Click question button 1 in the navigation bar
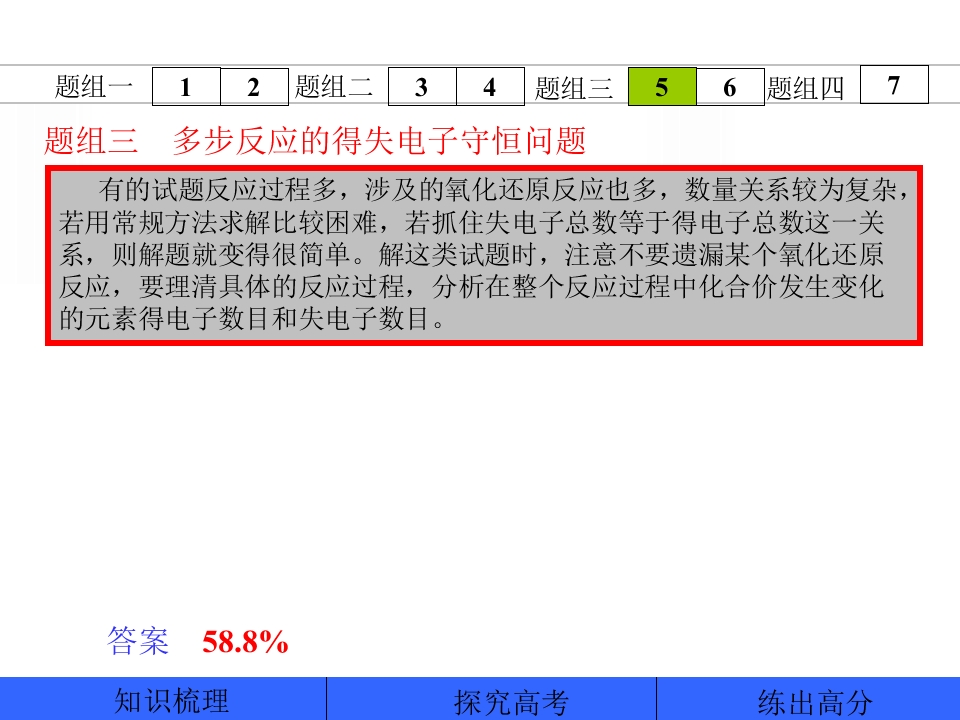The width and height of the screenshot is (960, 720). pyautogui.click(x=186, y=87)
